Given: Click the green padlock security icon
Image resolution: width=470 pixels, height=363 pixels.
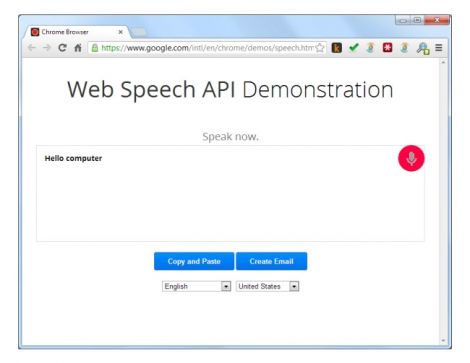Looking at the screenshot, I should click(95, 48).
